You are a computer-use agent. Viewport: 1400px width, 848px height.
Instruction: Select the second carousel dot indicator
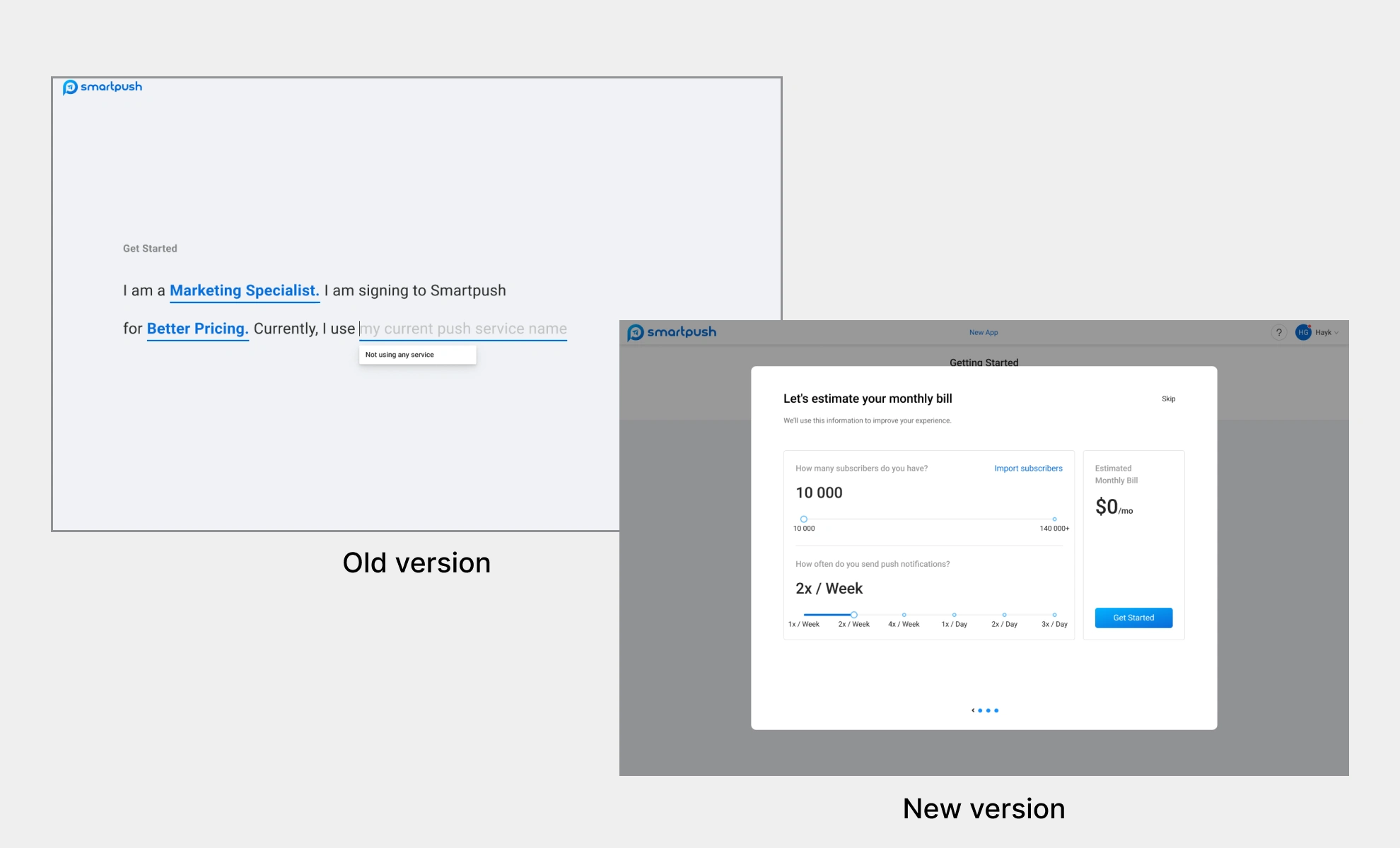tap(988, 710)
